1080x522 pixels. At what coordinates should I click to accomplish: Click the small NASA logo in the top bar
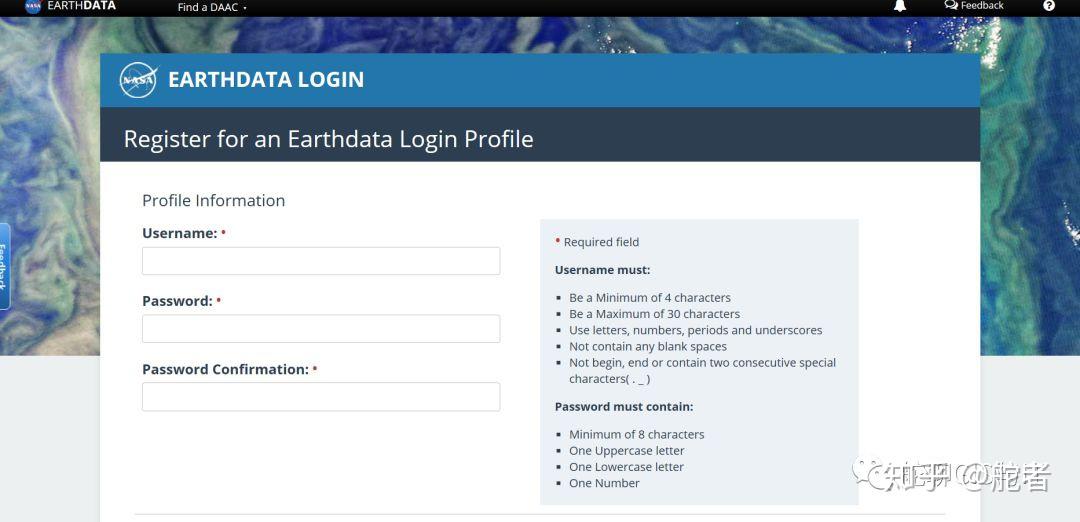33,6
